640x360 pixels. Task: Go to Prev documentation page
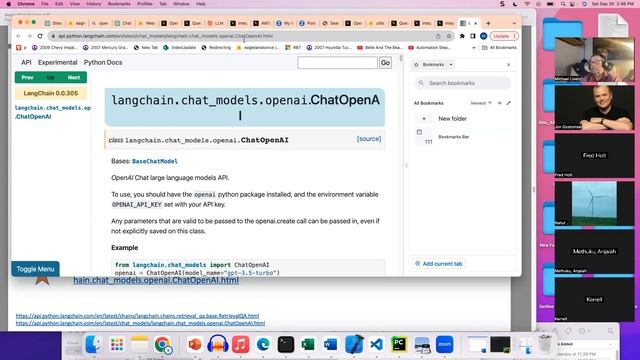pyautogui.click(x=27, y=78)
